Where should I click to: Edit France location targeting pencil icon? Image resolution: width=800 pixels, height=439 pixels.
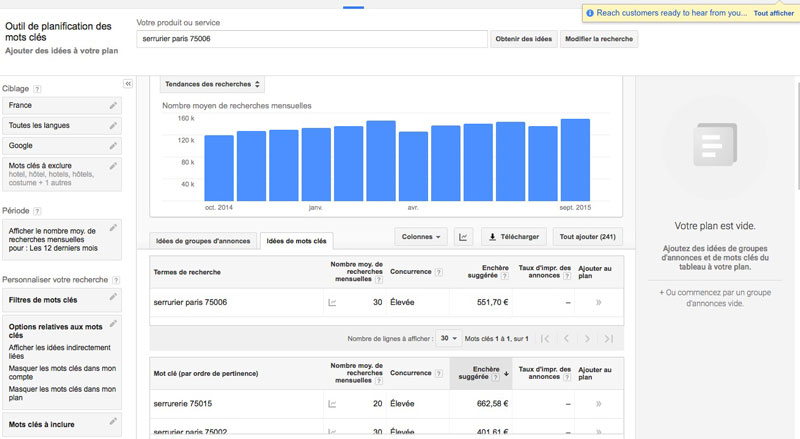point(113,105)
